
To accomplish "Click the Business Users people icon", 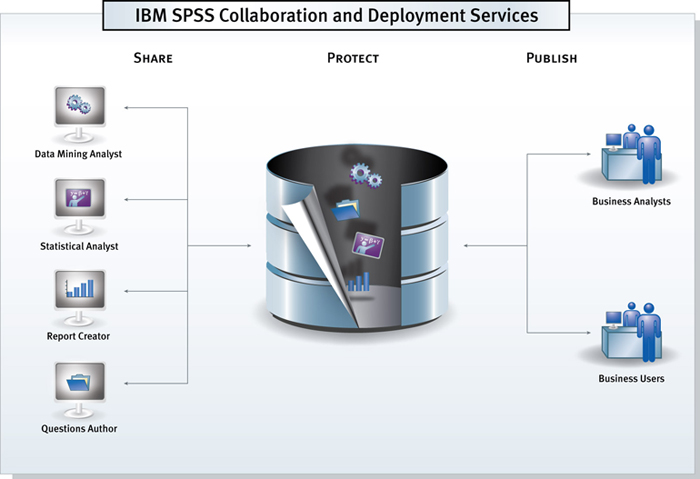I will [x=631, y=333].
